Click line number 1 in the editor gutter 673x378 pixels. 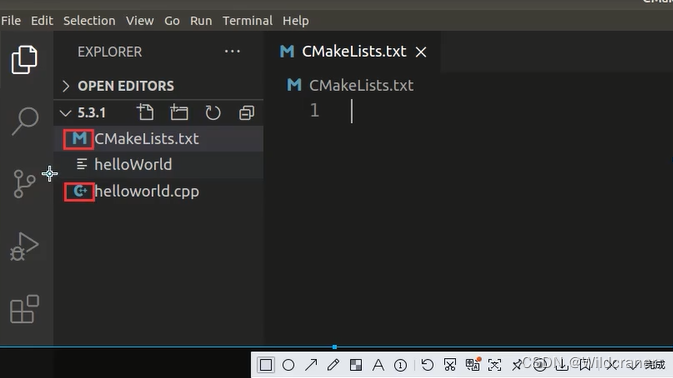coord(315,111)
